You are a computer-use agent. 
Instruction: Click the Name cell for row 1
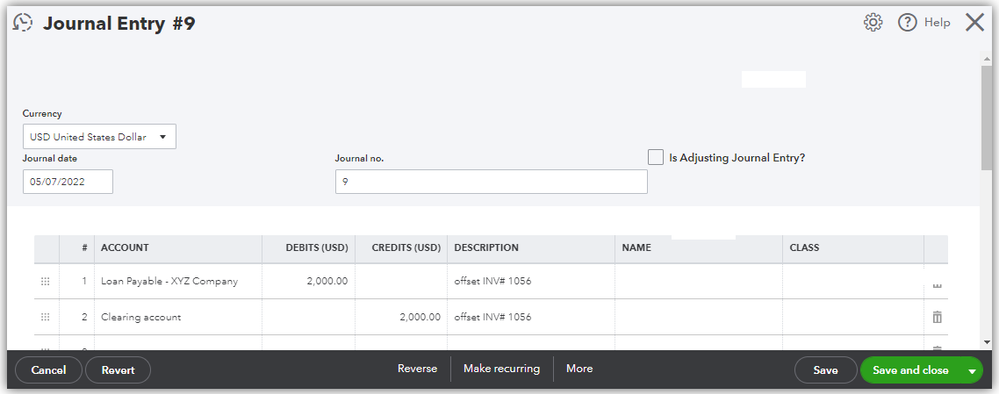(x=698, y=281)
